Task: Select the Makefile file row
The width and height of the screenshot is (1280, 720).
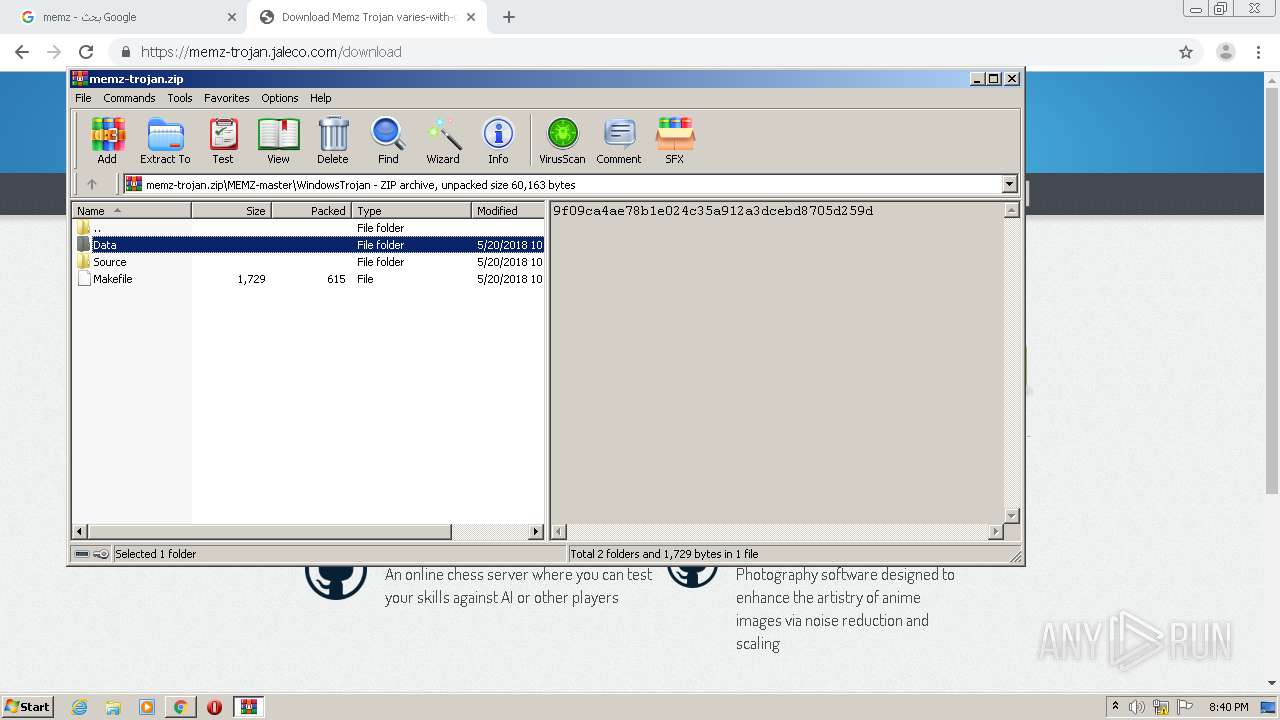Action: (308, 279)
